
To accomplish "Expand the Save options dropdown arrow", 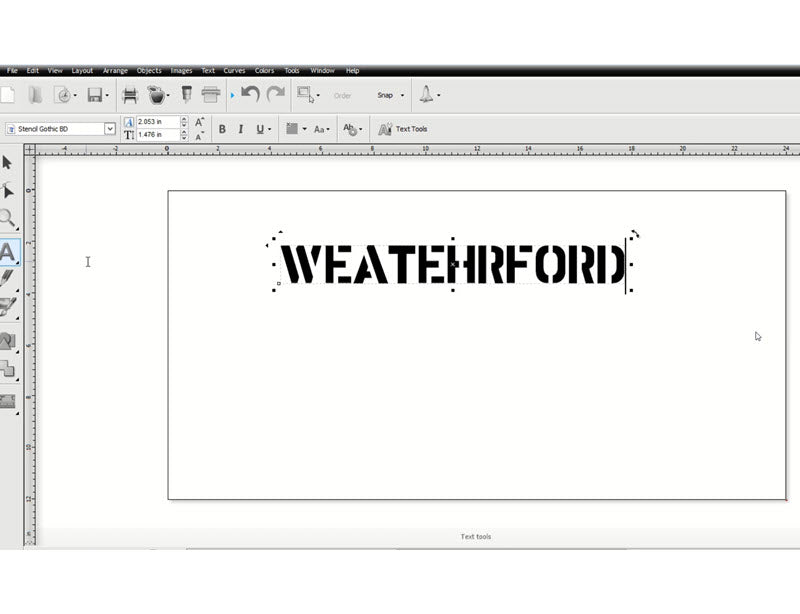I will pyautogui.click(x=107, y=95).
